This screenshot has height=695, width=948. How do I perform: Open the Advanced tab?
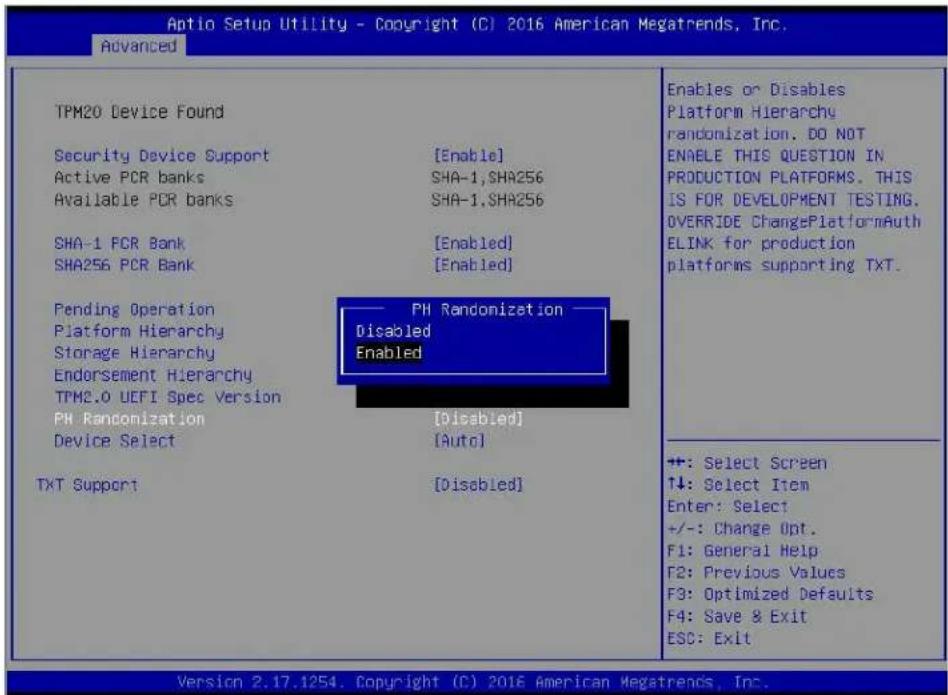pos(139,46)
